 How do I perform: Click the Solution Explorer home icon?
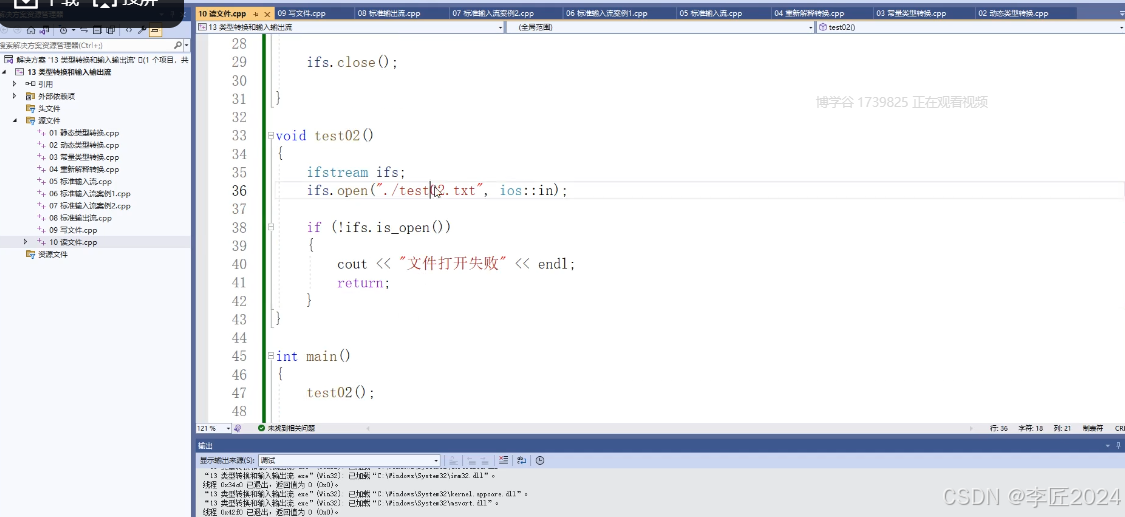31,30
